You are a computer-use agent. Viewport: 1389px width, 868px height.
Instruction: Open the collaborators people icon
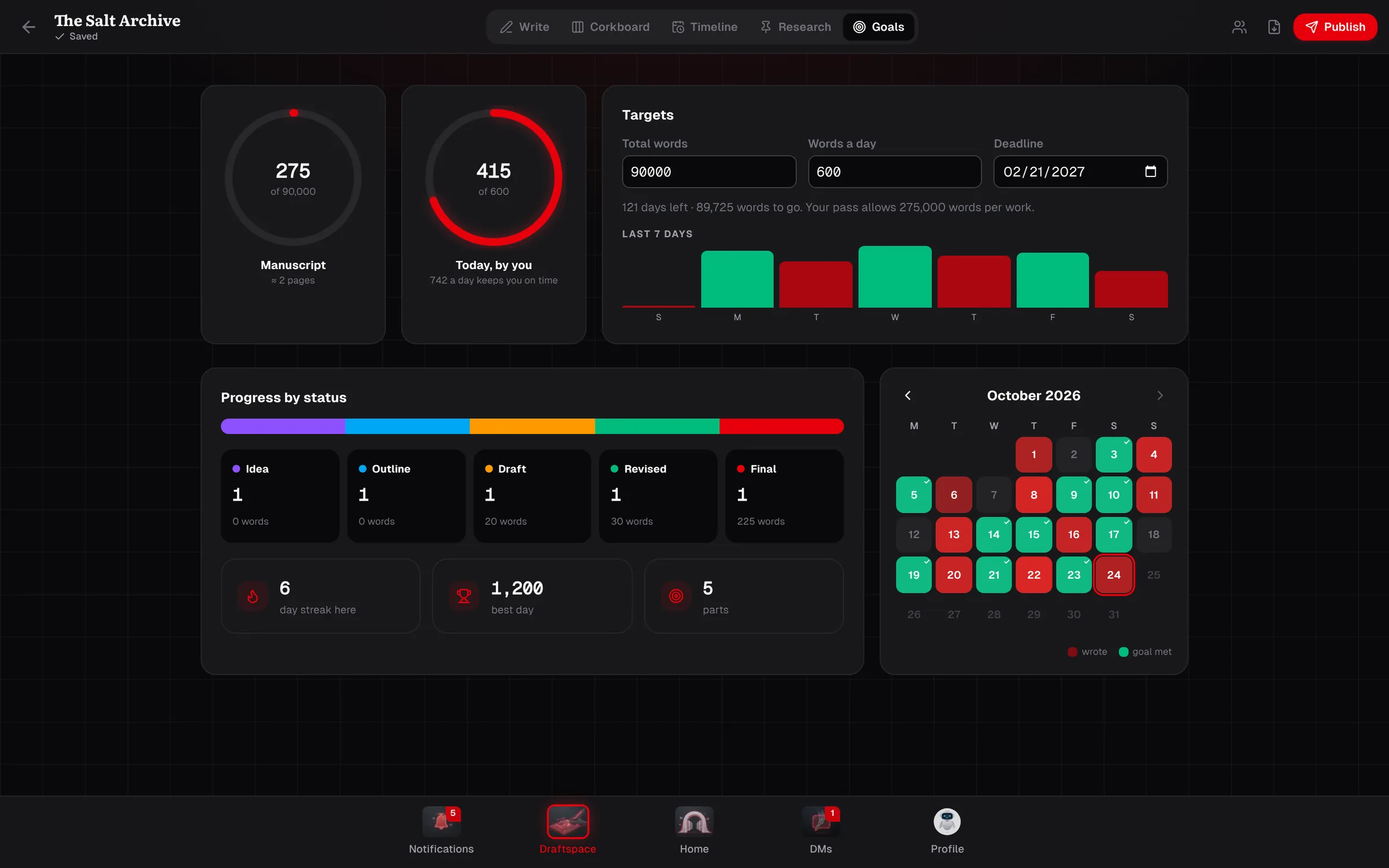(1239, 27)
